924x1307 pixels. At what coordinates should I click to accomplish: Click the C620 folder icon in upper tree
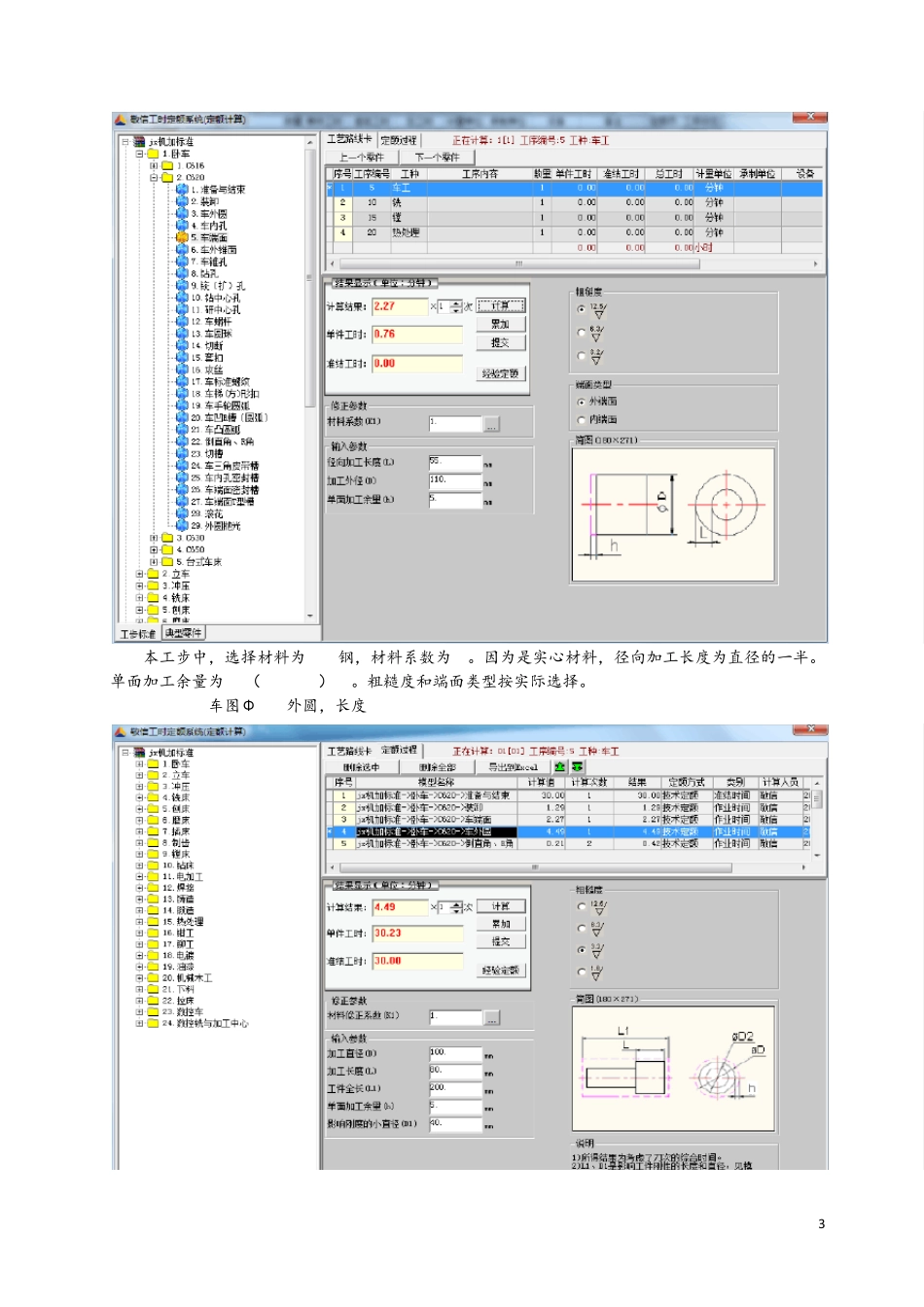(x=167, y=178)
